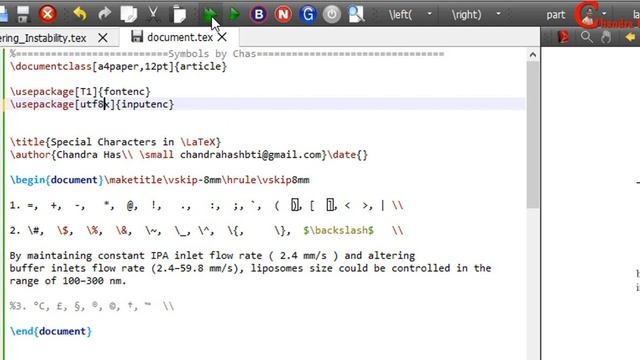The image size is (640, 360).
Task: Click the red N toolbar icon
Action: 283,15
